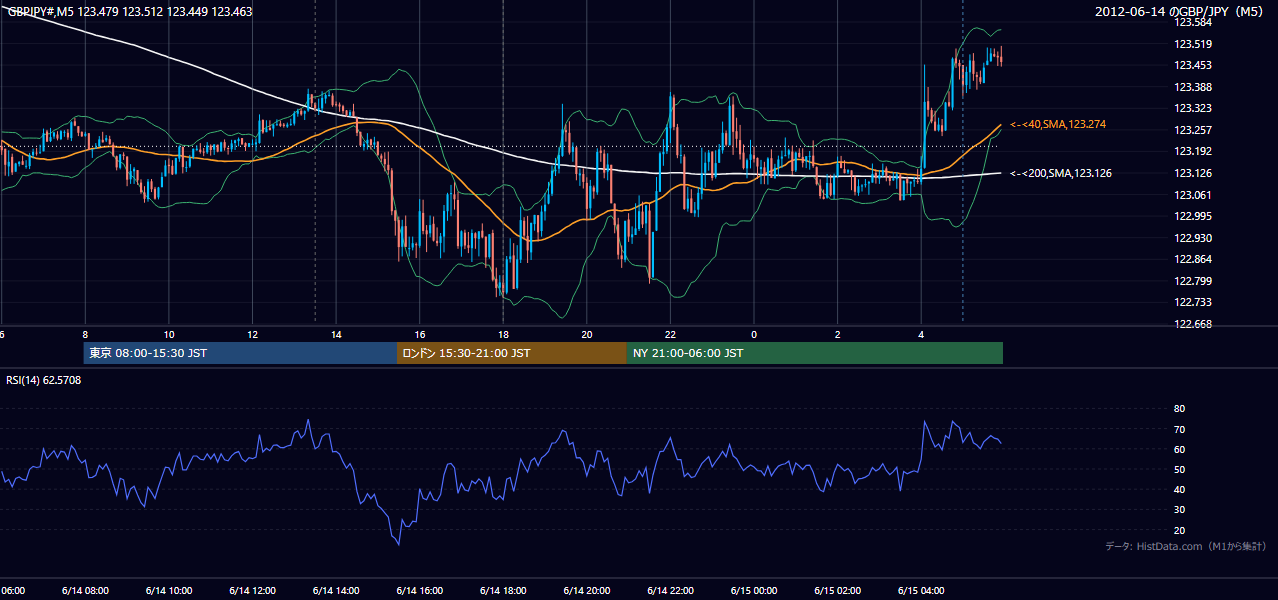Click hour label 2 under the price chart
This screenshot has width=1278, height=600.
coord(838,335)
